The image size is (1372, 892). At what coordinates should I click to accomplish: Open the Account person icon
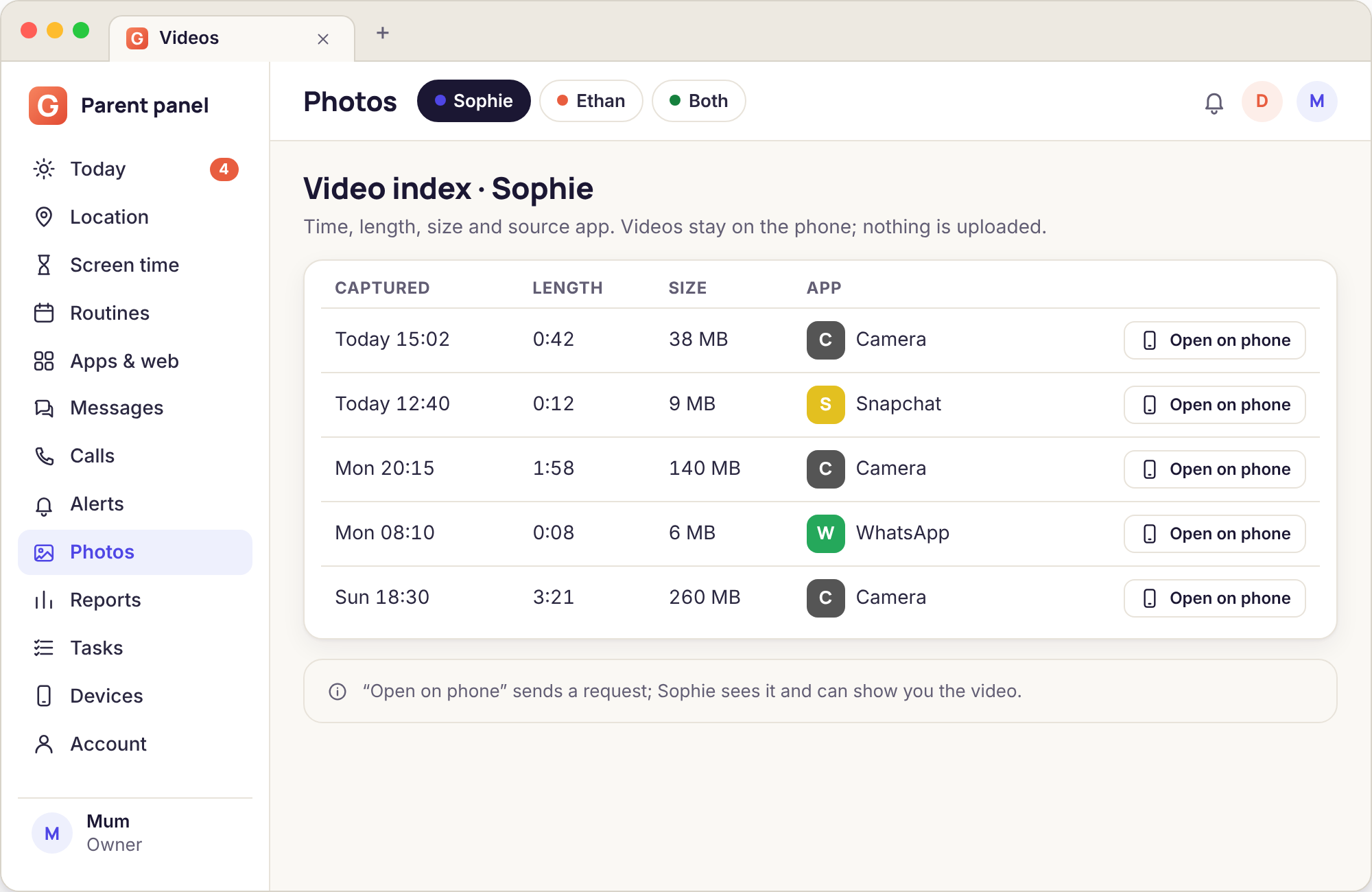coord(44,744)
